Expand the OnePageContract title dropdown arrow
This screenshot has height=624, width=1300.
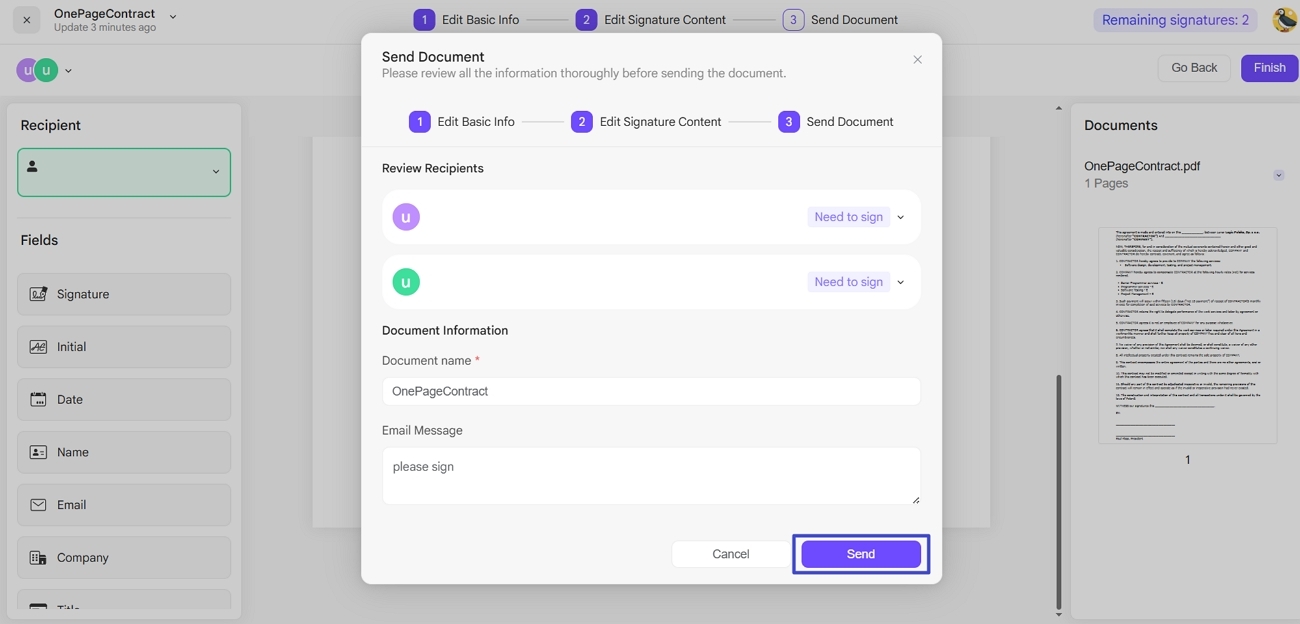pyautogui.click(x=173, y=16)
